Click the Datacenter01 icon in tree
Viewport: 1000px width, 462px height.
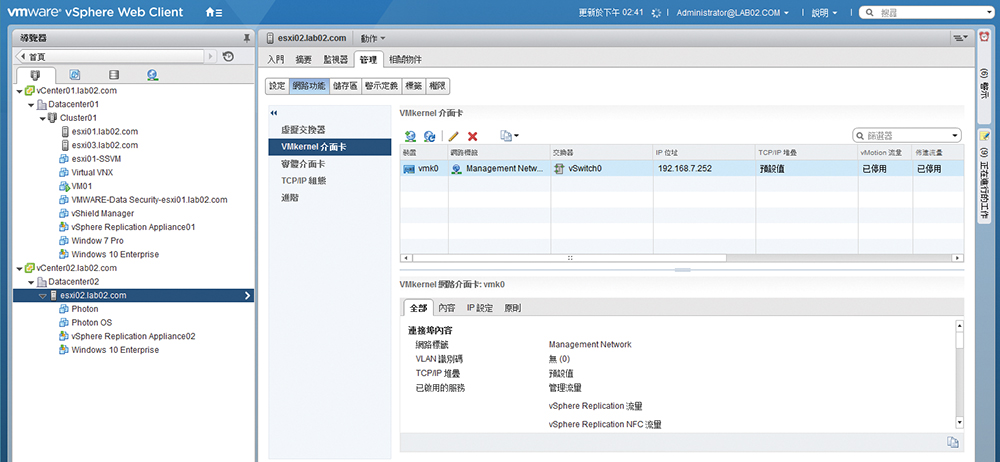(41, 104)
